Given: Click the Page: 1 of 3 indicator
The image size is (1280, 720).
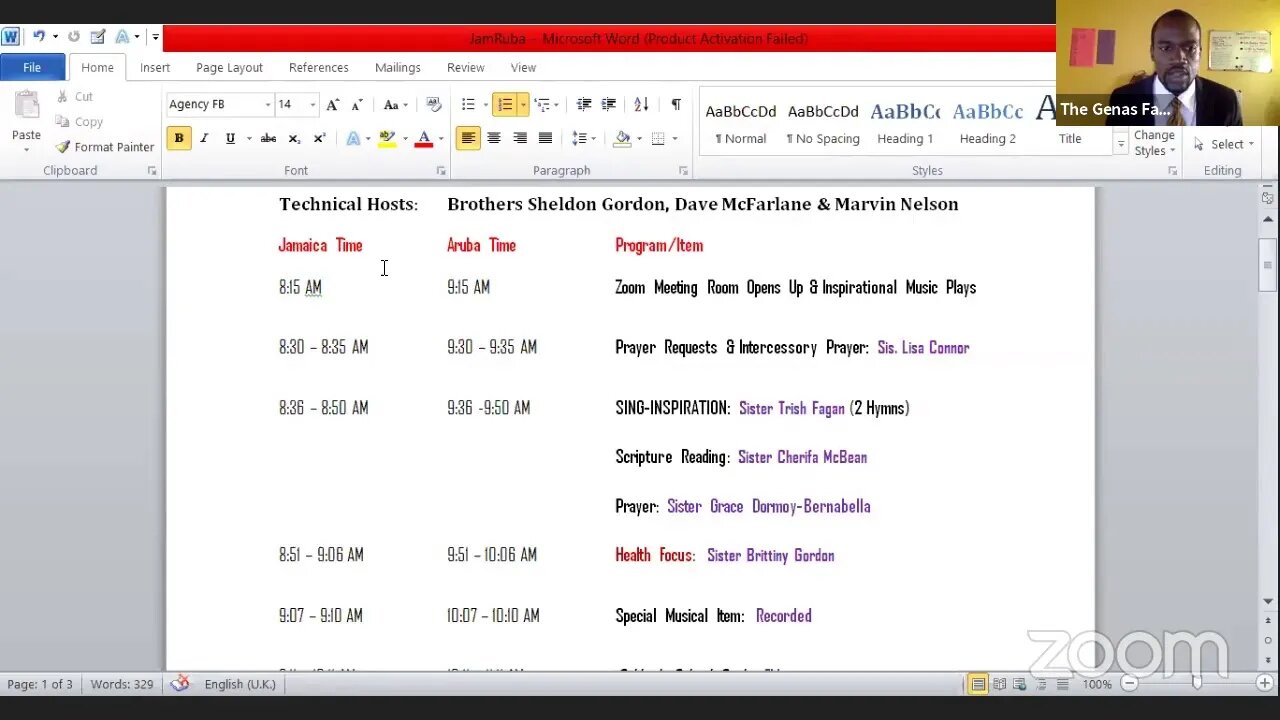Looking at the screenshot, I should [x=40, y=684].
